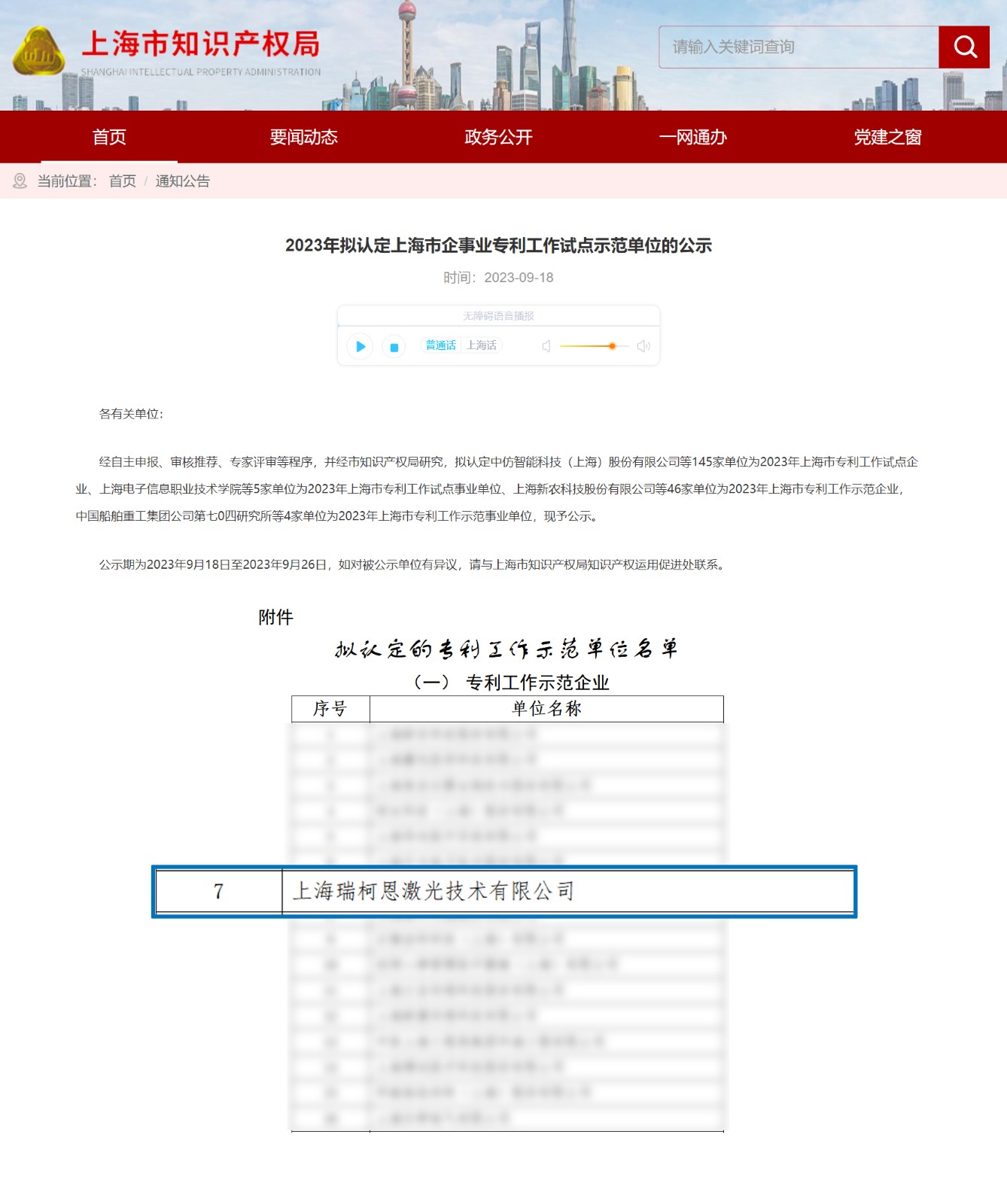Screen dimensions: 1007x1204
Task: Focus the keyword search input field
Action: click(798, 47)
